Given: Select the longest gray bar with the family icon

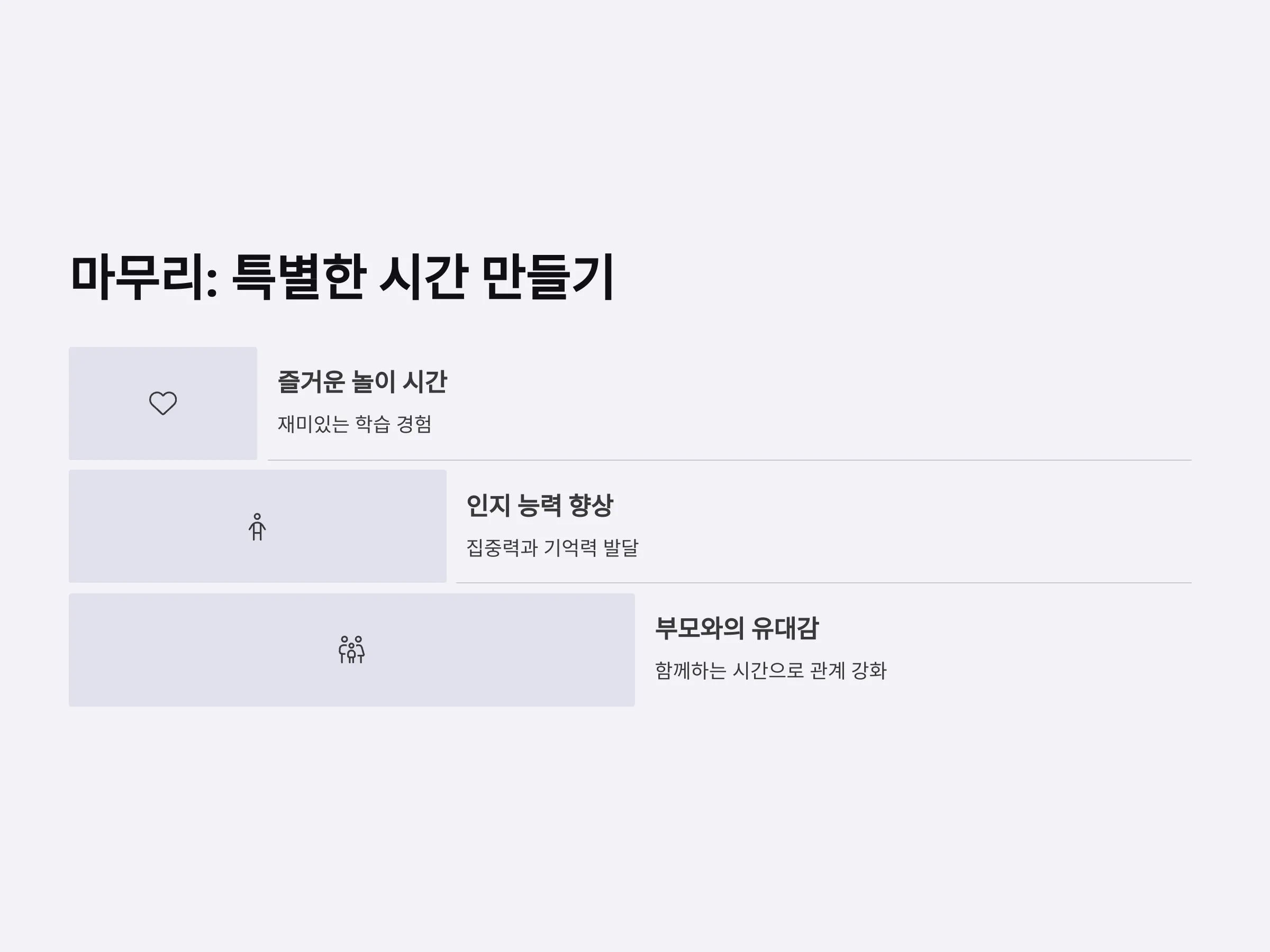Looking at the screenshot, I should click(352, 649).
